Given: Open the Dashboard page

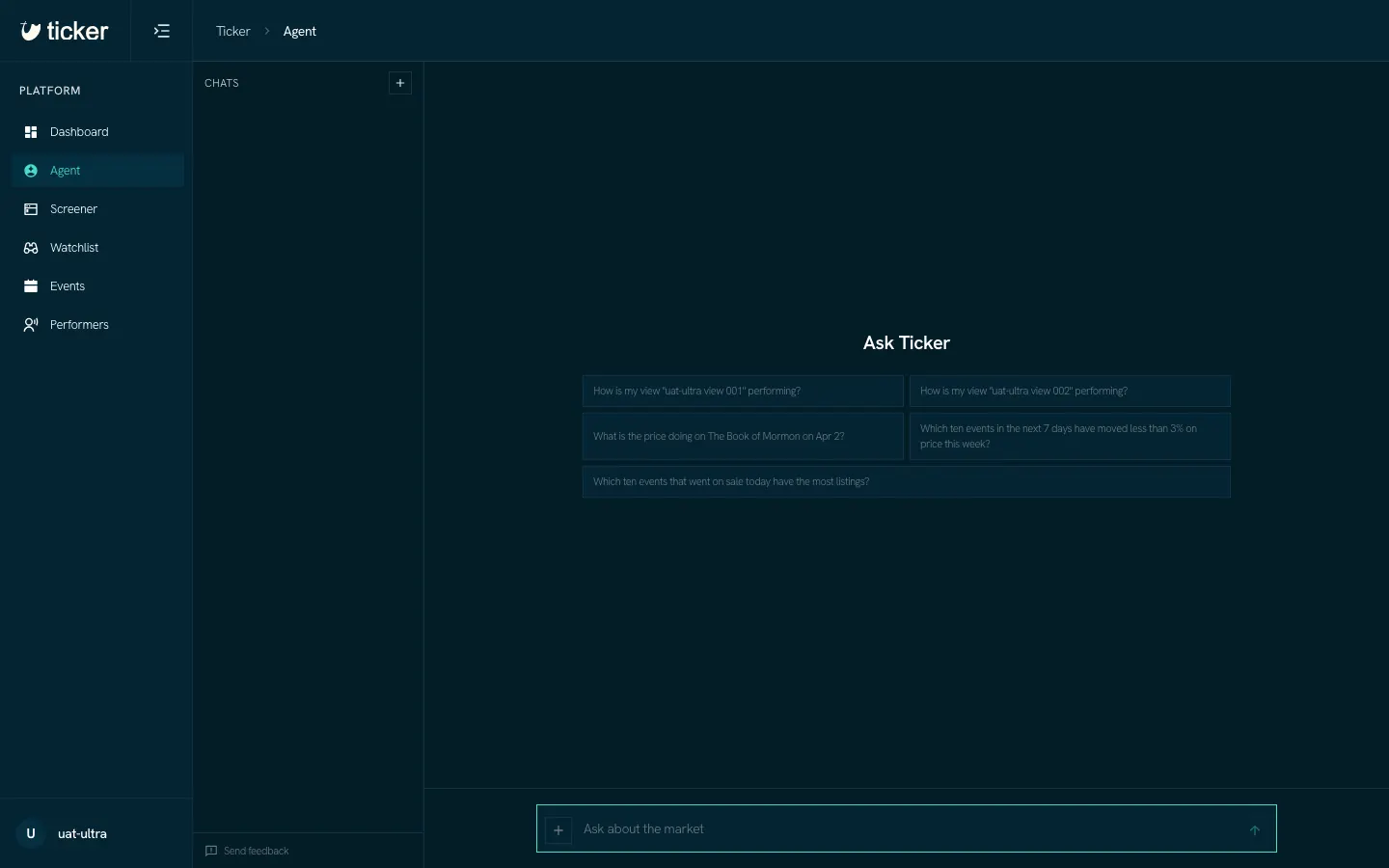Looking at the screenshot, I should 96,132.
